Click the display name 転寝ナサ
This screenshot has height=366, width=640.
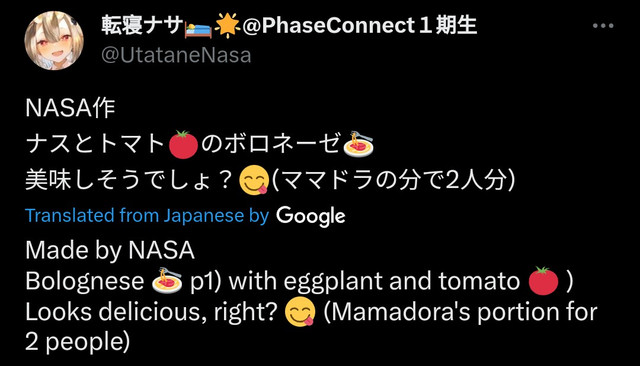tap(142, 26)
